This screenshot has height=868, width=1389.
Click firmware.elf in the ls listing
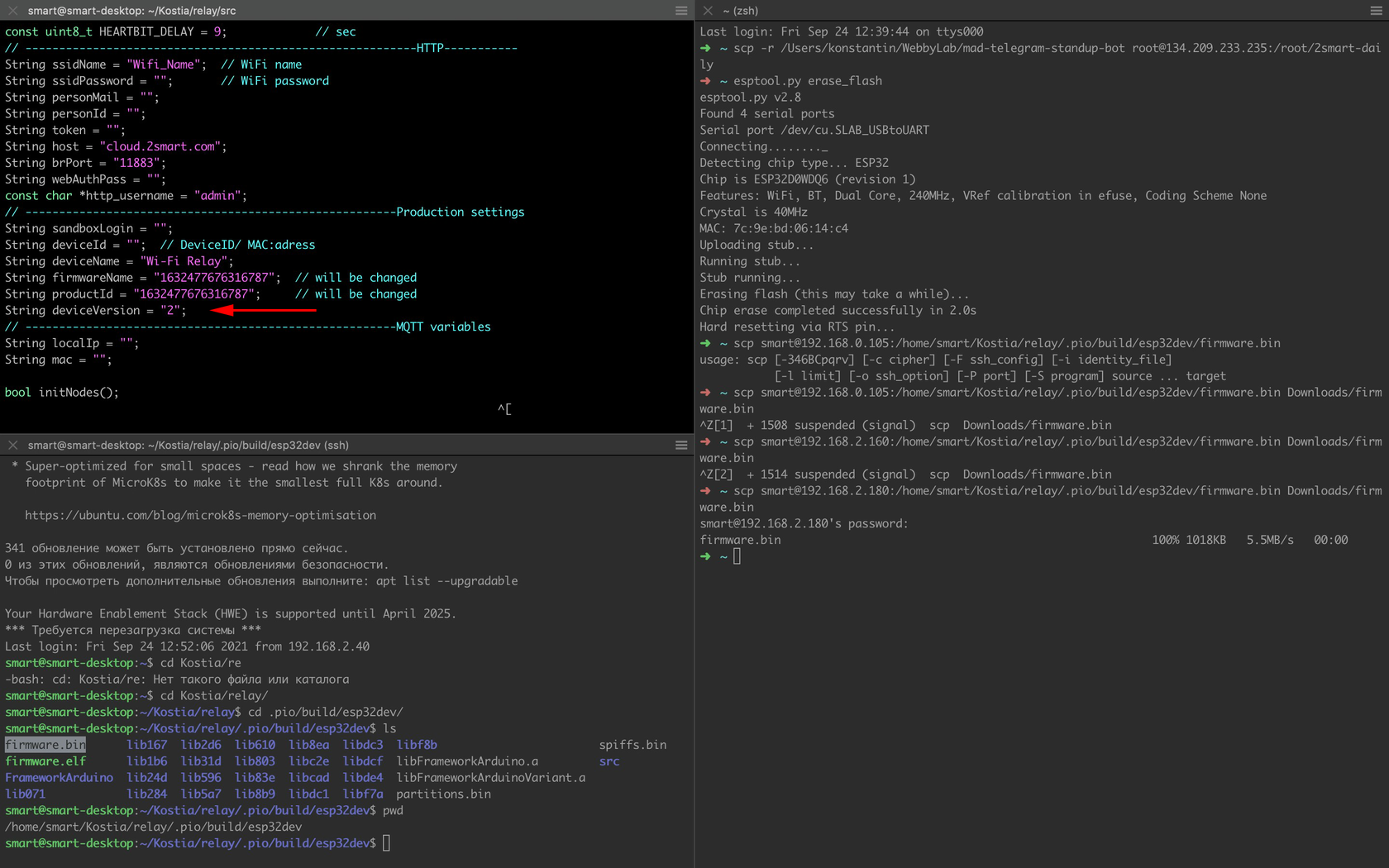[x=45, y=761]
